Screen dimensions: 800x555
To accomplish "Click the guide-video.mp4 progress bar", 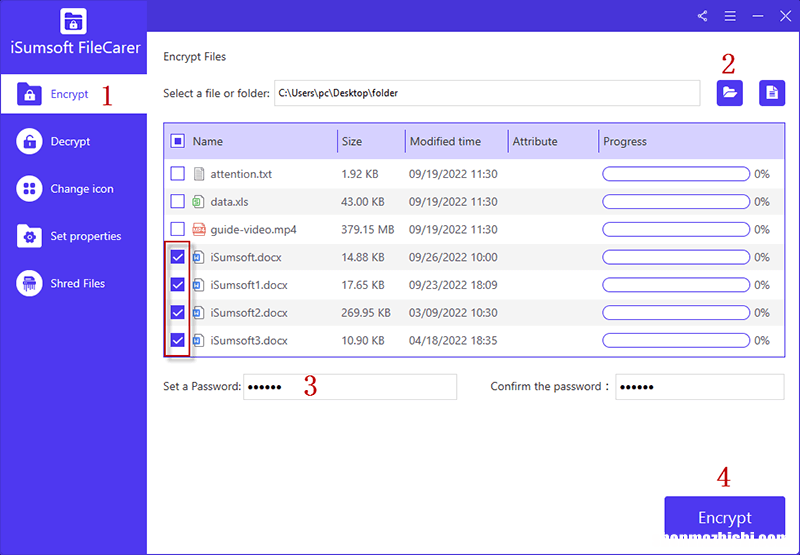I will click(676, 230).
